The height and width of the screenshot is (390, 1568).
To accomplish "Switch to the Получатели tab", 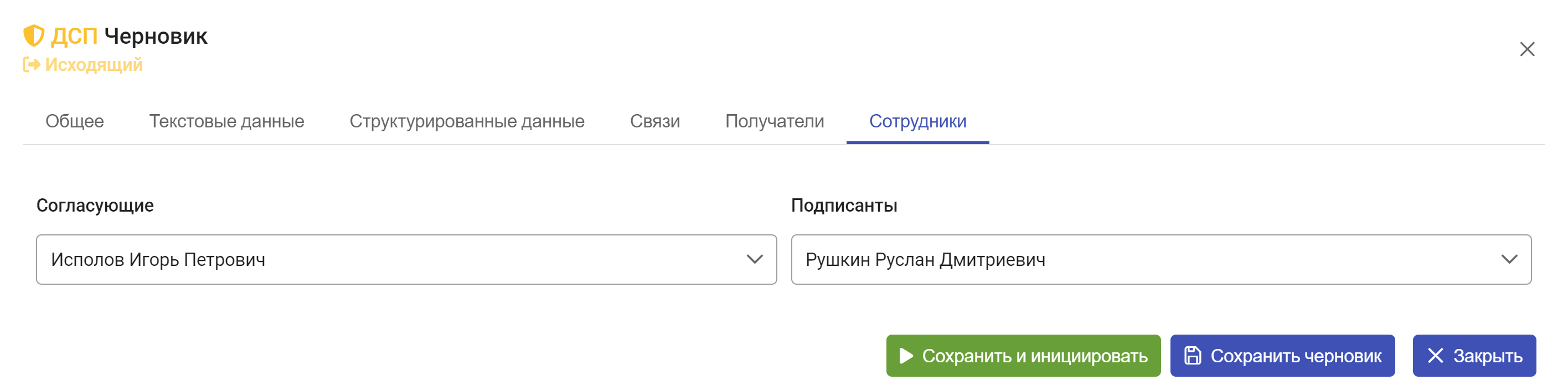I will [774, 121].
